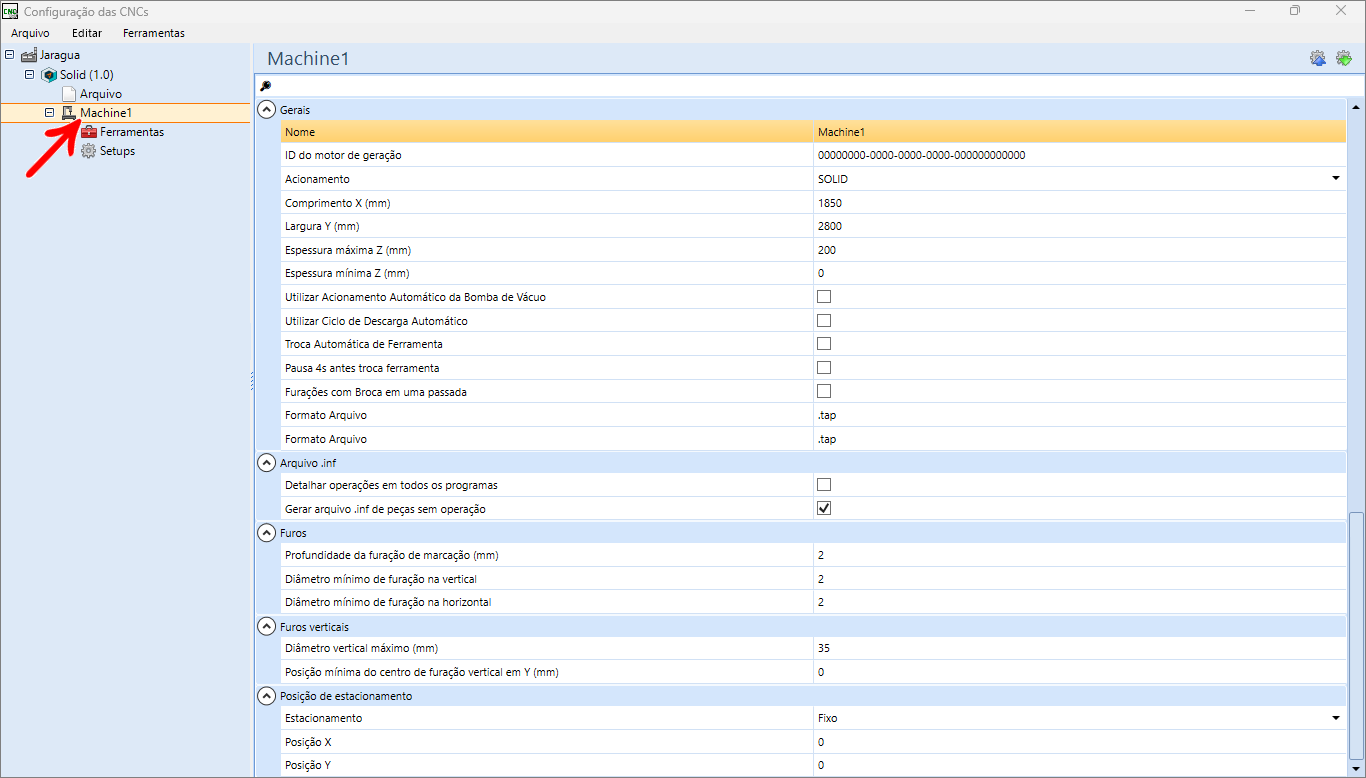Click the ID do motor de geração value
1366x778 pixels.
pyautogui.click(x=1079, y=155)
